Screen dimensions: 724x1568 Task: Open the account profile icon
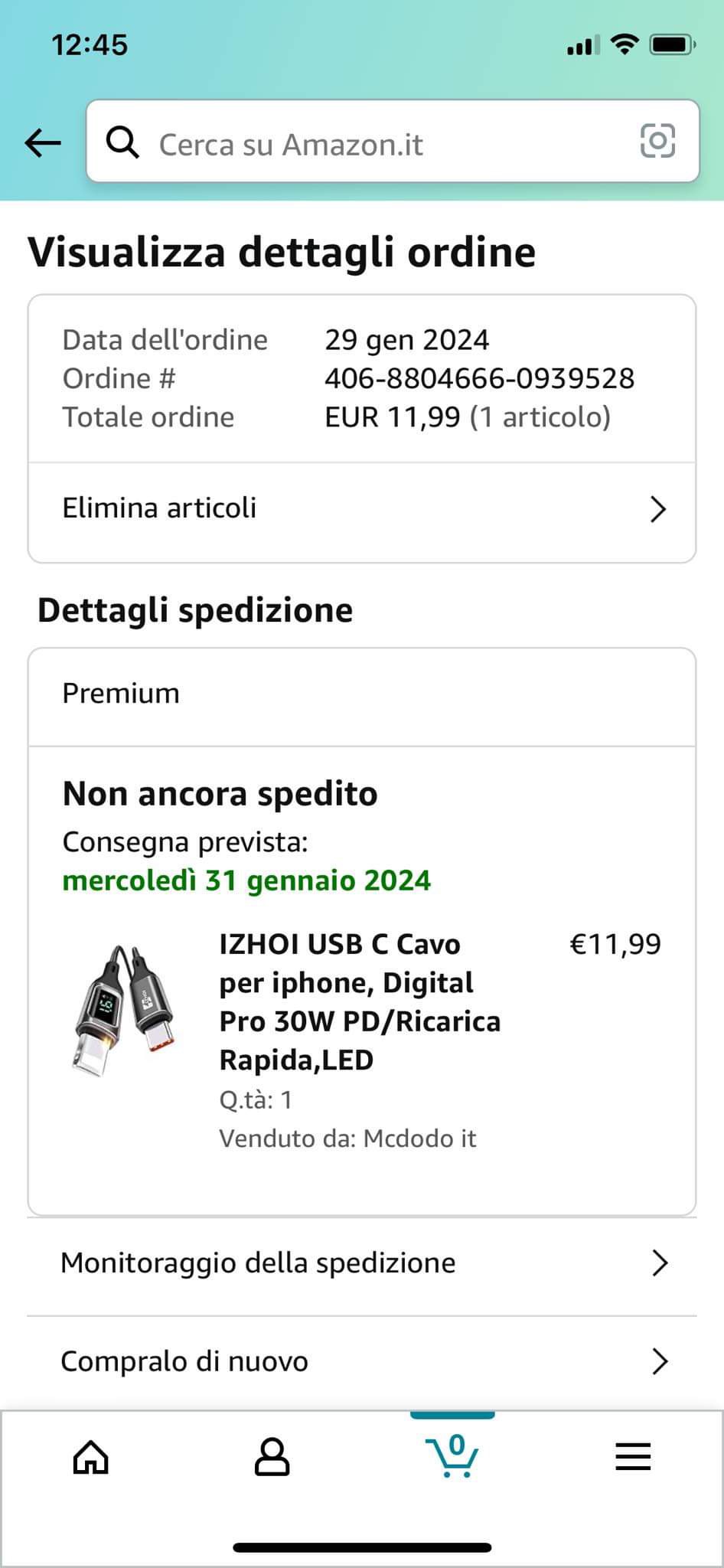(272, 1456)
